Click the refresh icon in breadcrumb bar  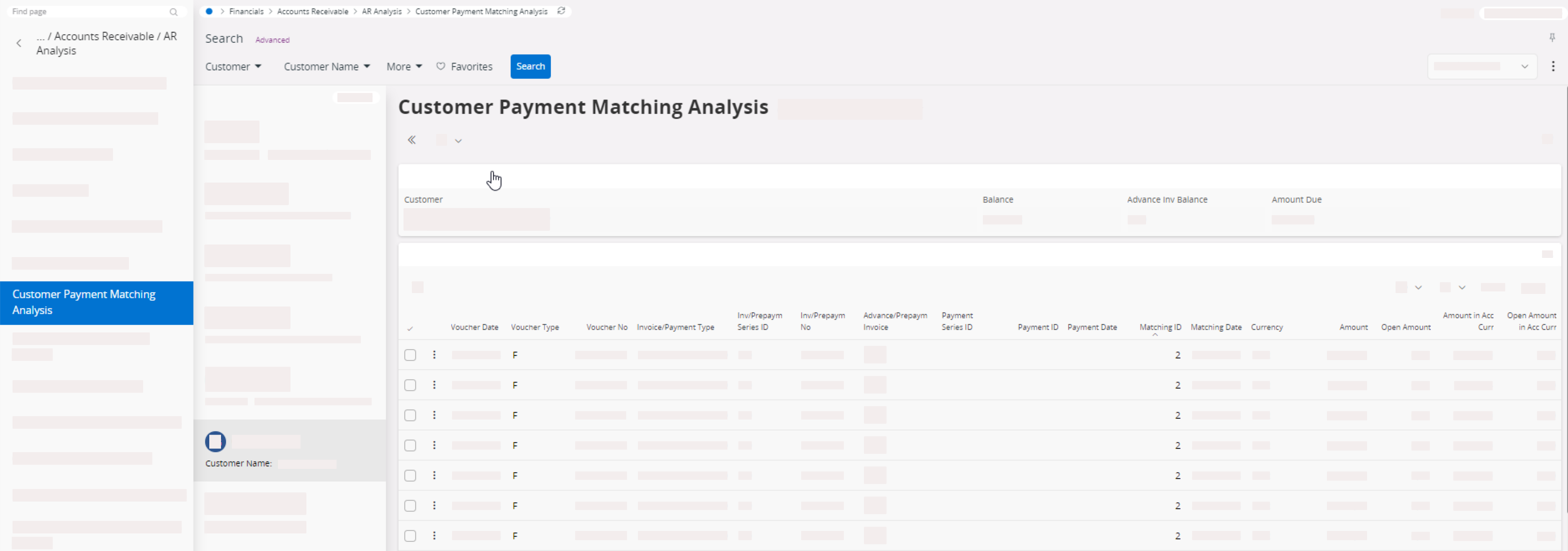point(561,11)
